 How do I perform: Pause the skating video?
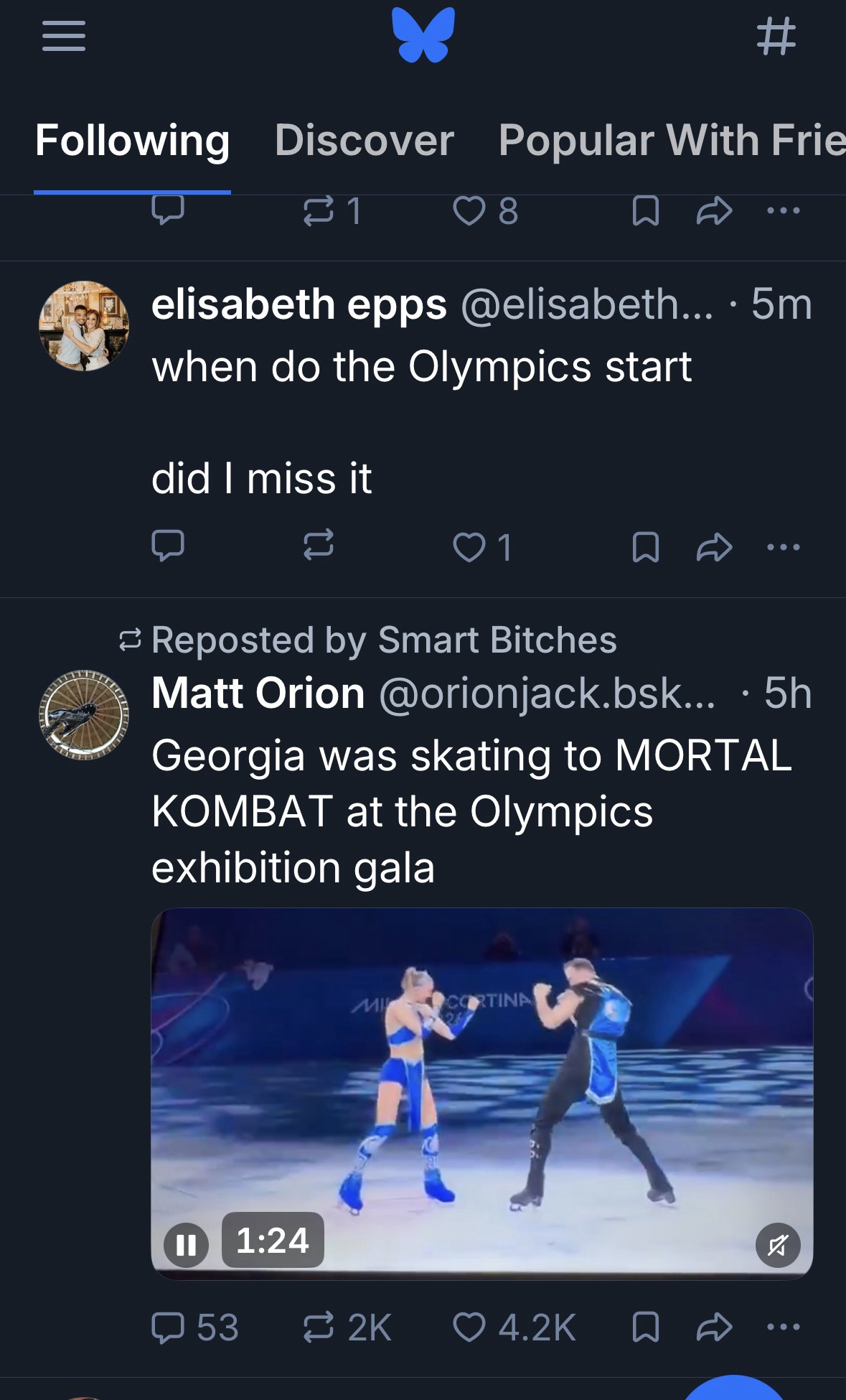[x=186, y=1244]
